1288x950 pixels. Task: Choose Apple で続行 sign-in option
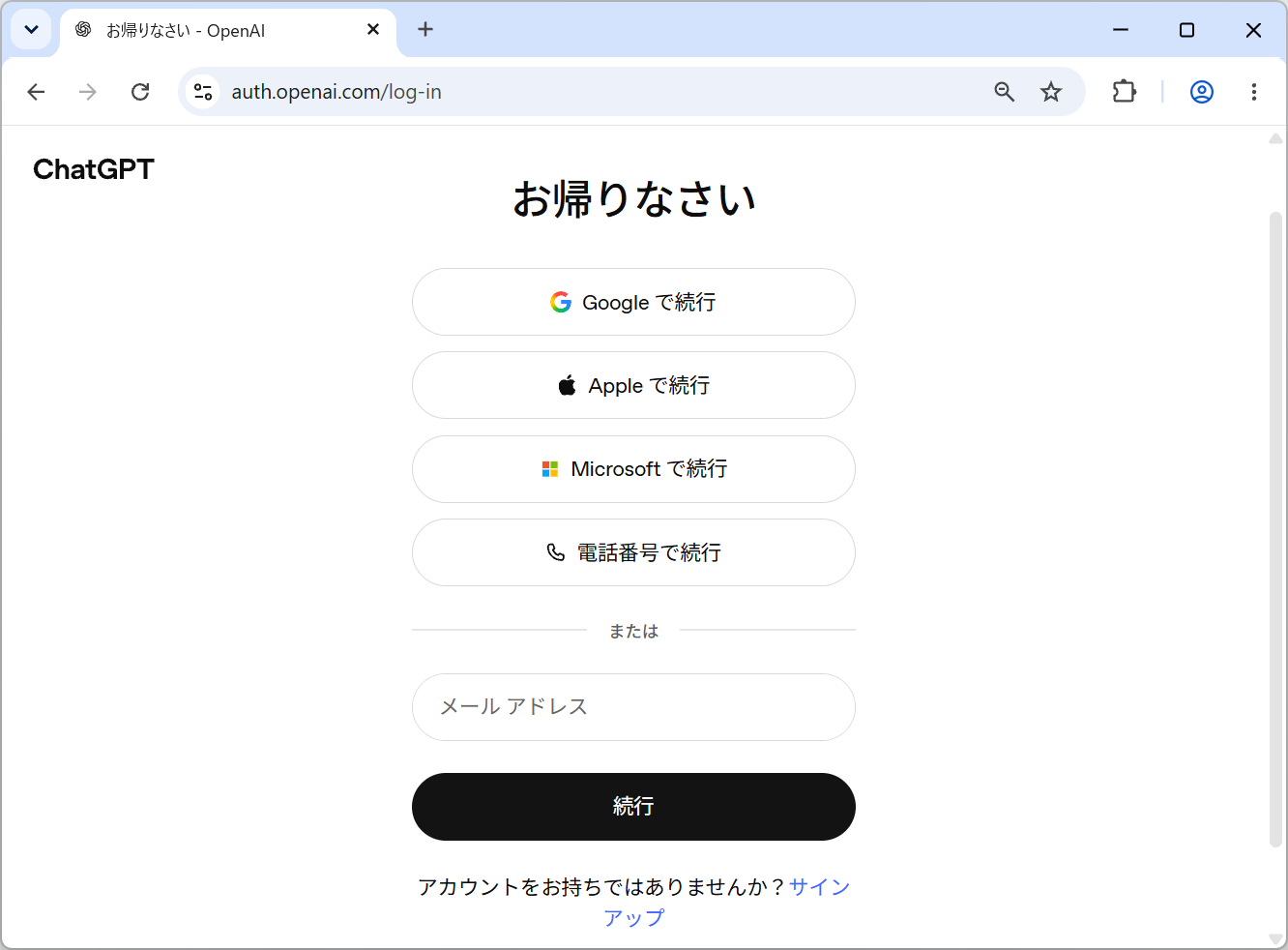633,385
